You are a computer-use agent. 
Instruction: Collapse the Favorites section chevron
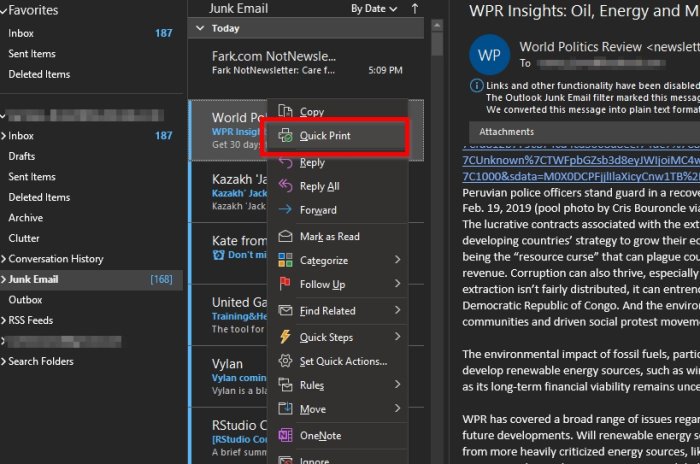(x=4, y=11)
